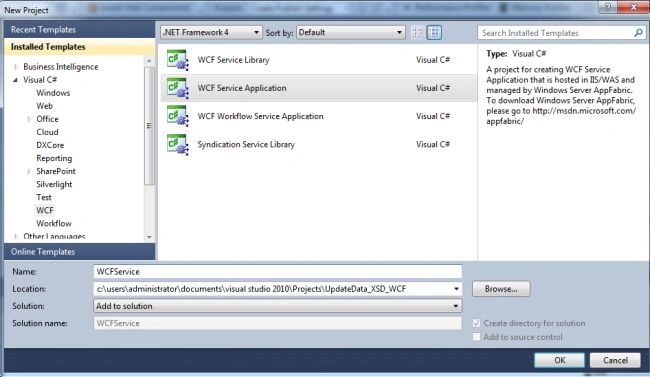Confirm with the OK button

point(559,360)
